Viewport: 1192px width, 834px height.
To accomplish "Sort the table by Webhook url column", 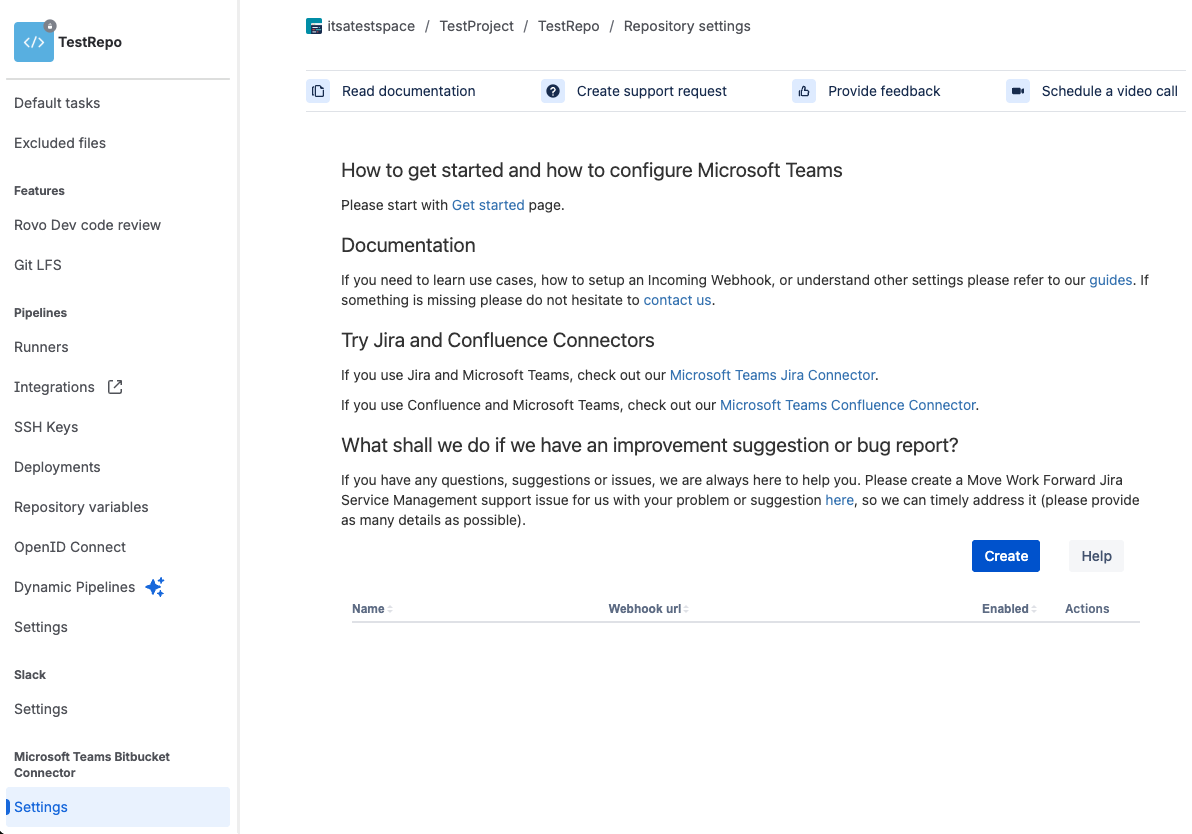I will pyautogui.click(x=648, y=609).
